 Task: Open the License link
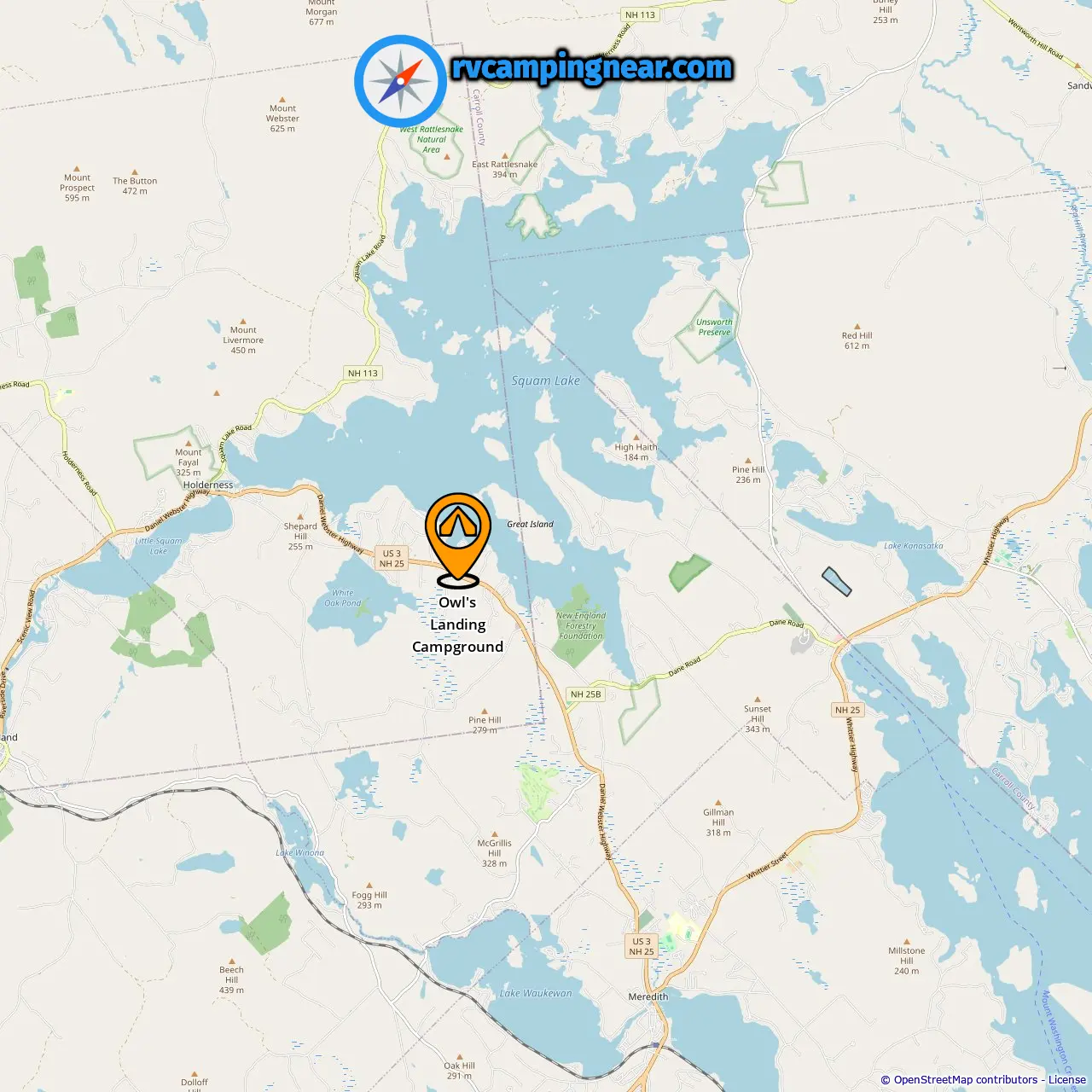(x=1067, y=1080)
